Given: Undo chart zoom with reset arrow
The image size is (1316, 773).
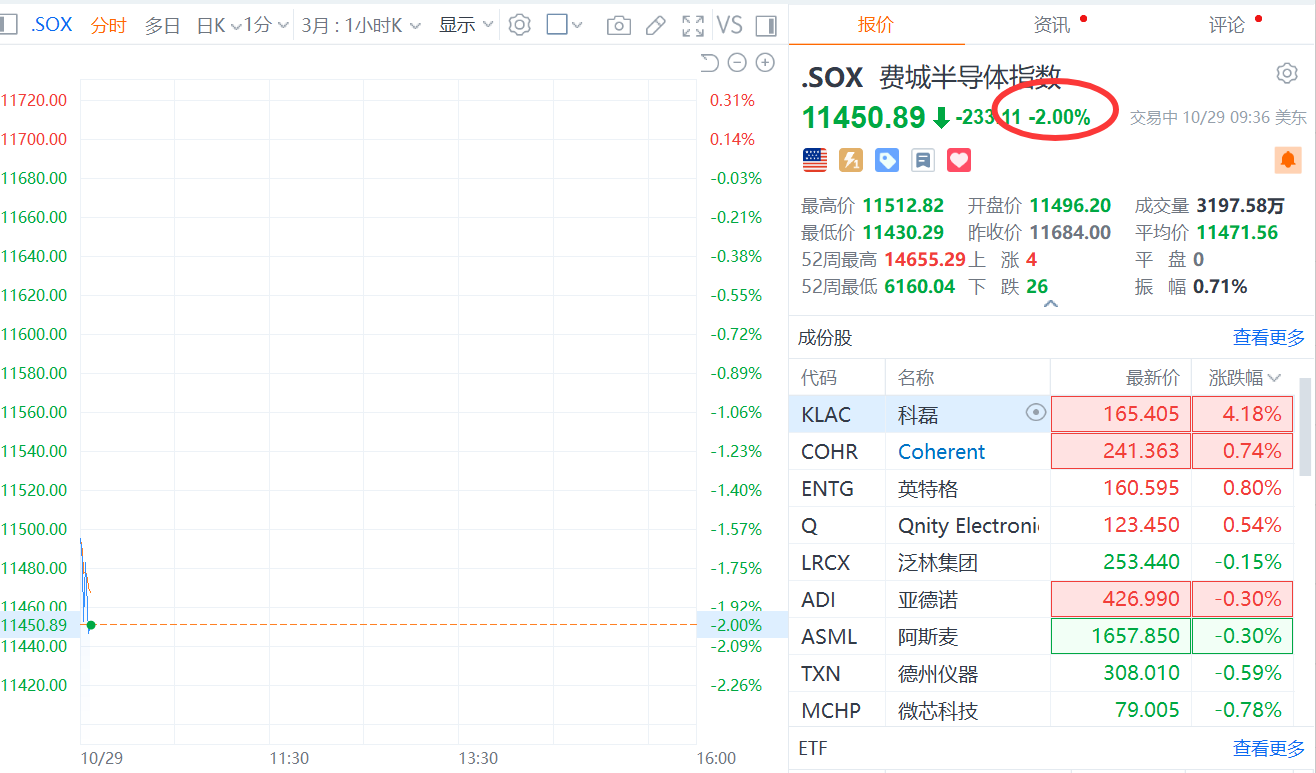Looking at the screenshot, I should point(709,63).
